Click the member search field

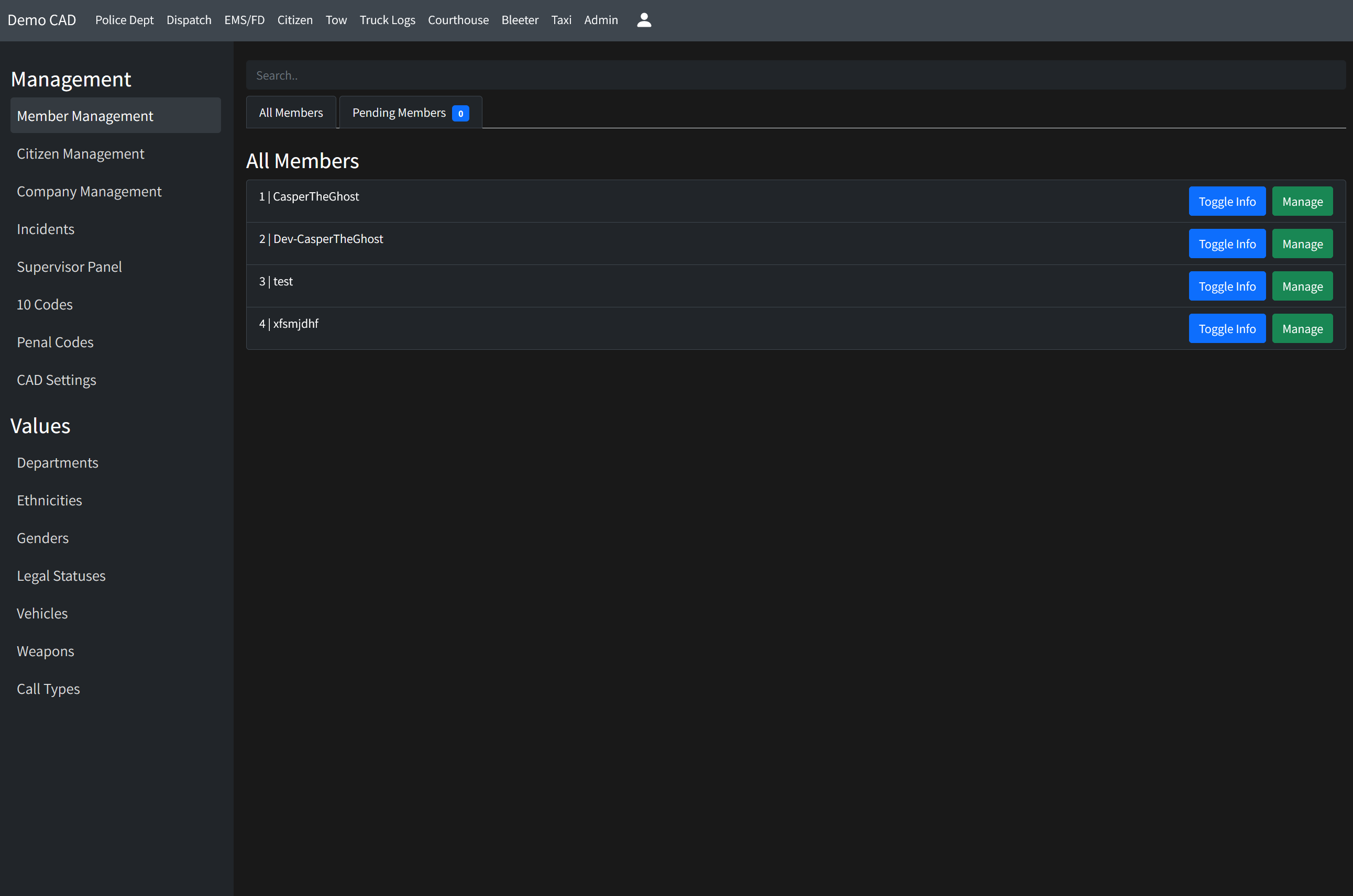pyautogui.click(x=795, y=75)
